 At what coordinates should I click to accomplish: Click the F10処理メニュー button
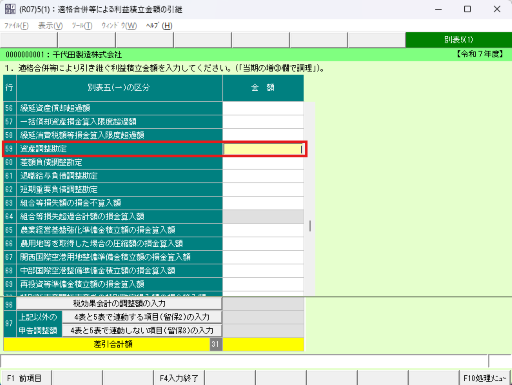(x=485, y=378)
